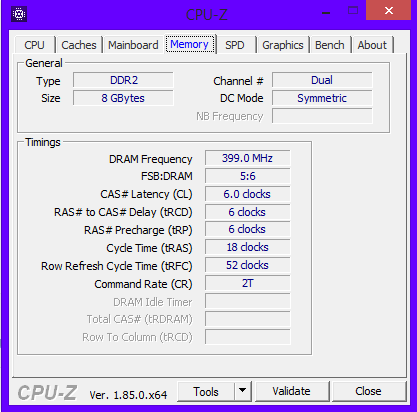The image size is (417, 412).
Task: Click the Ver. 1.85.0.x64 version text
Action: click(x=128, y=395)
